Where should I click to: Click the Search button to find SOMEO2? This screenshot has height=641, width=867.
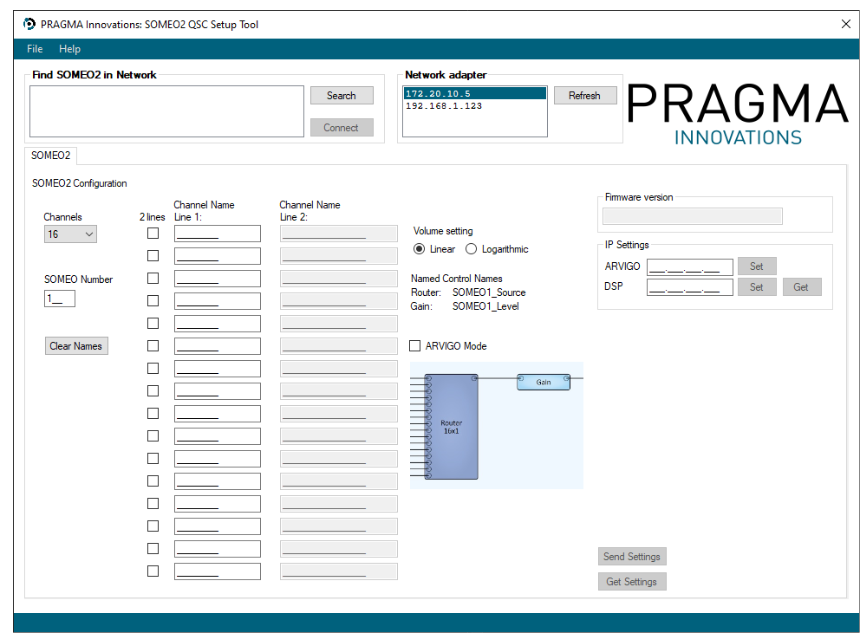click(341, 96)
